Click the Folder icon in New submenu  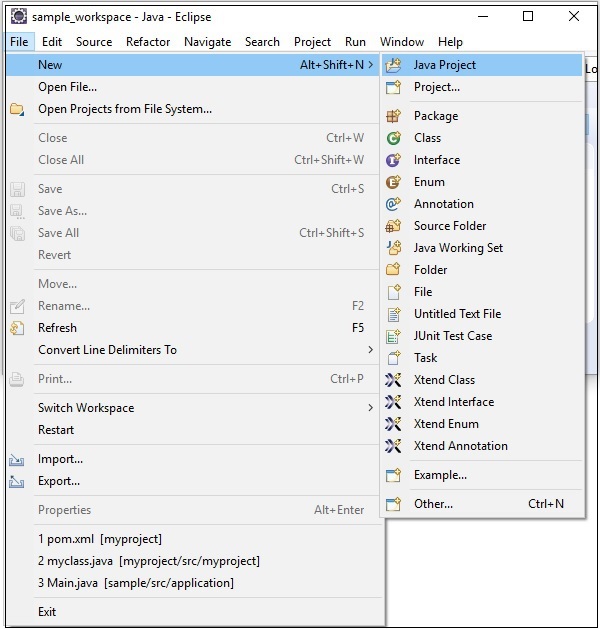[393, 270]
